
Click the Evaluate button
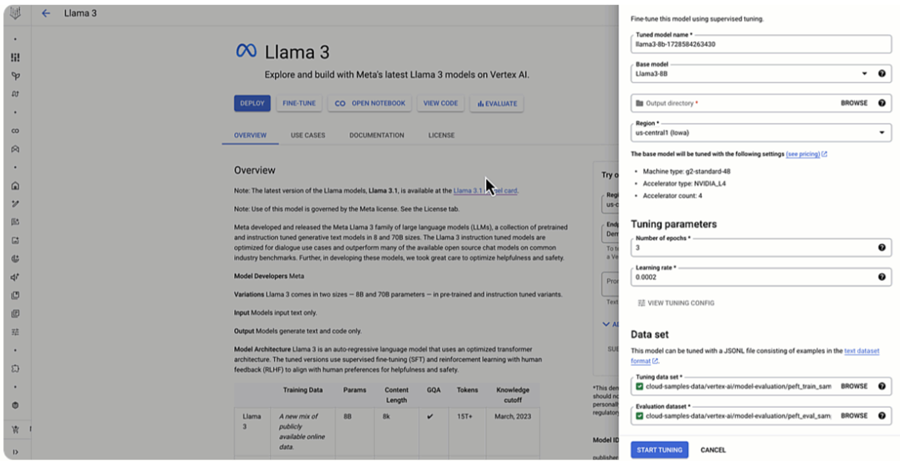click(x=496, y=103)
